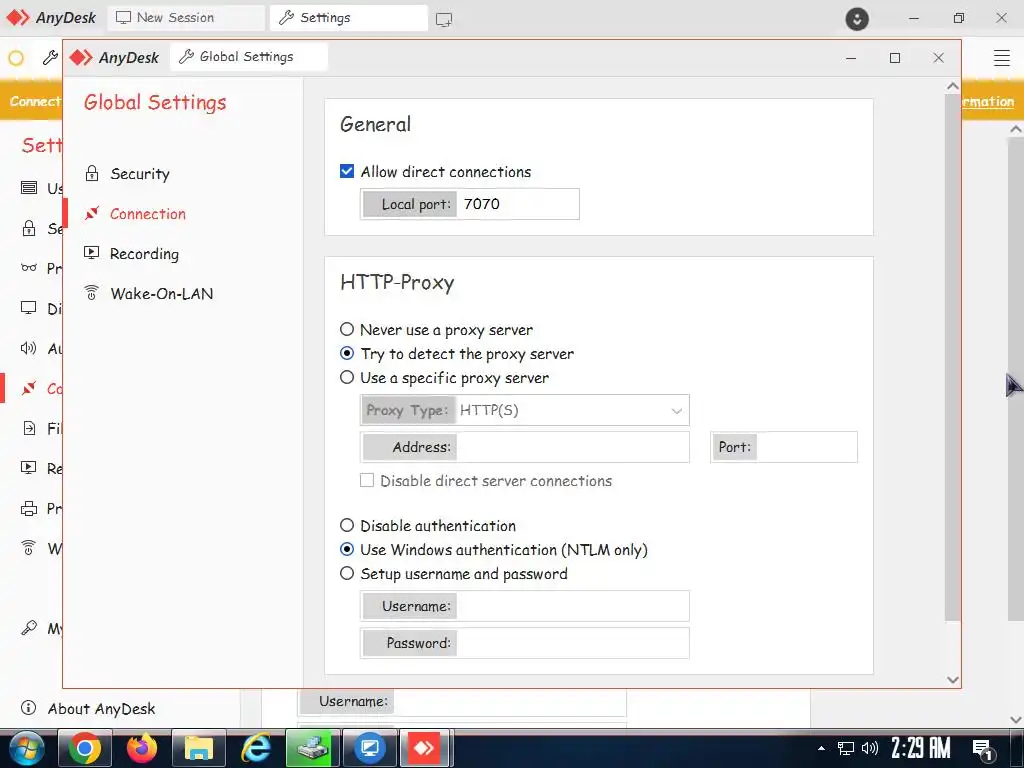The image size is (1024, 768).
Task: Click the File Transfer icon in background sidebar
Action: point(29,428)
